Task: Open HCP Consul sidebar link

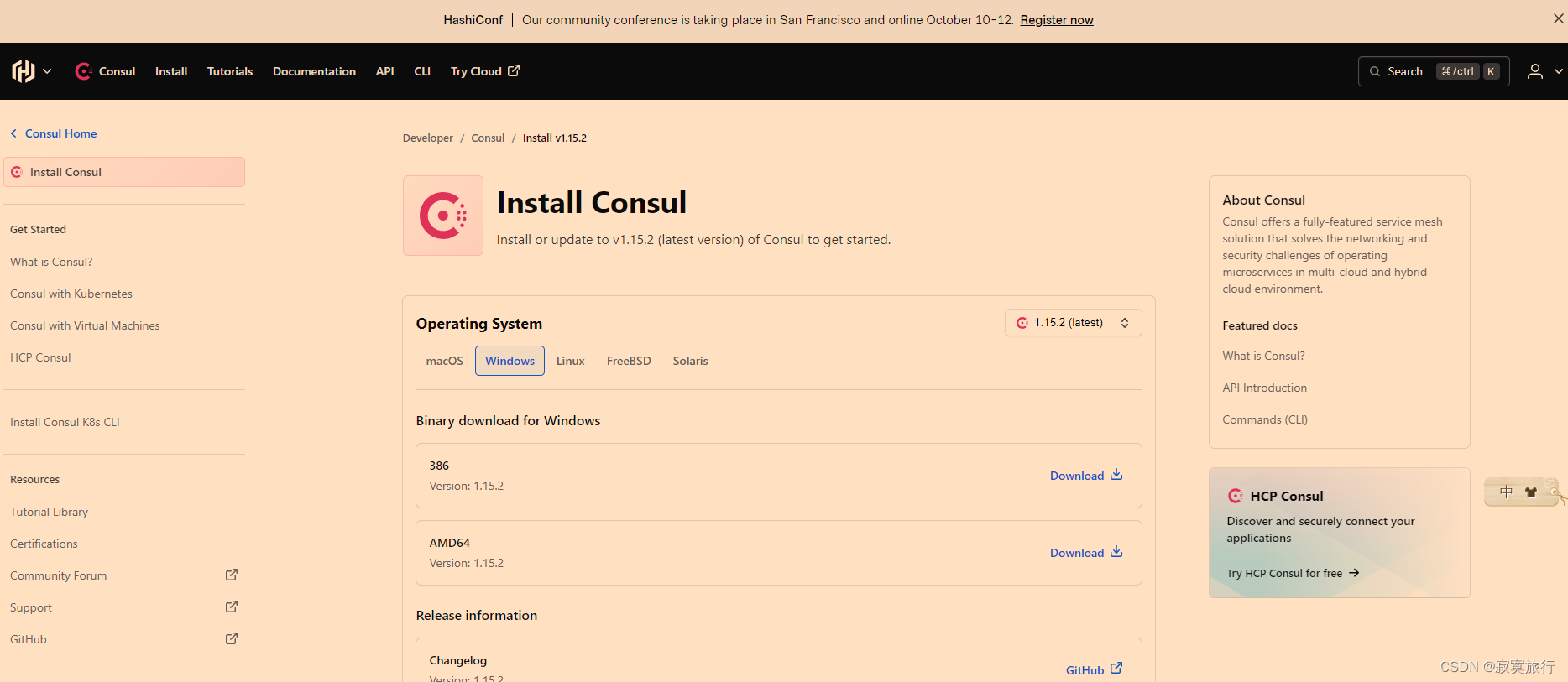Action: [x=40, y=357]
